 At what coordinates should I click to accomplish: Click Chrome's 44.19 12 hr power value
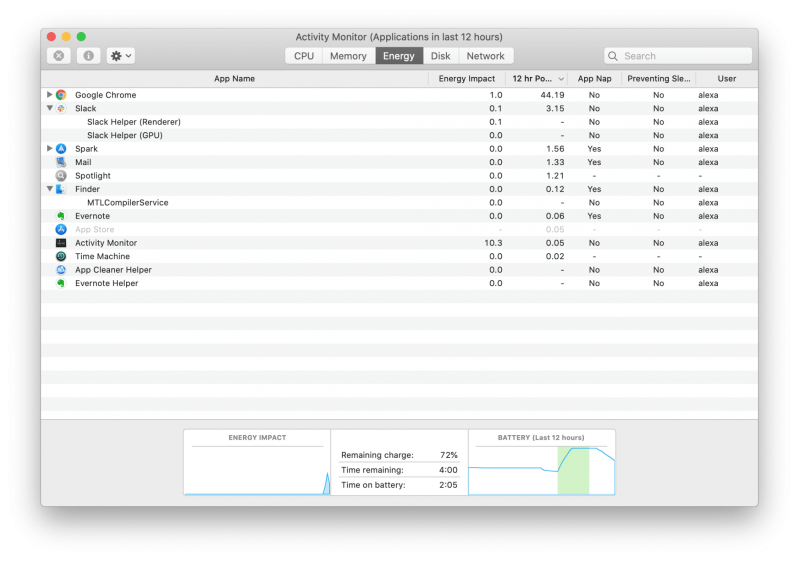coord(552,95)
